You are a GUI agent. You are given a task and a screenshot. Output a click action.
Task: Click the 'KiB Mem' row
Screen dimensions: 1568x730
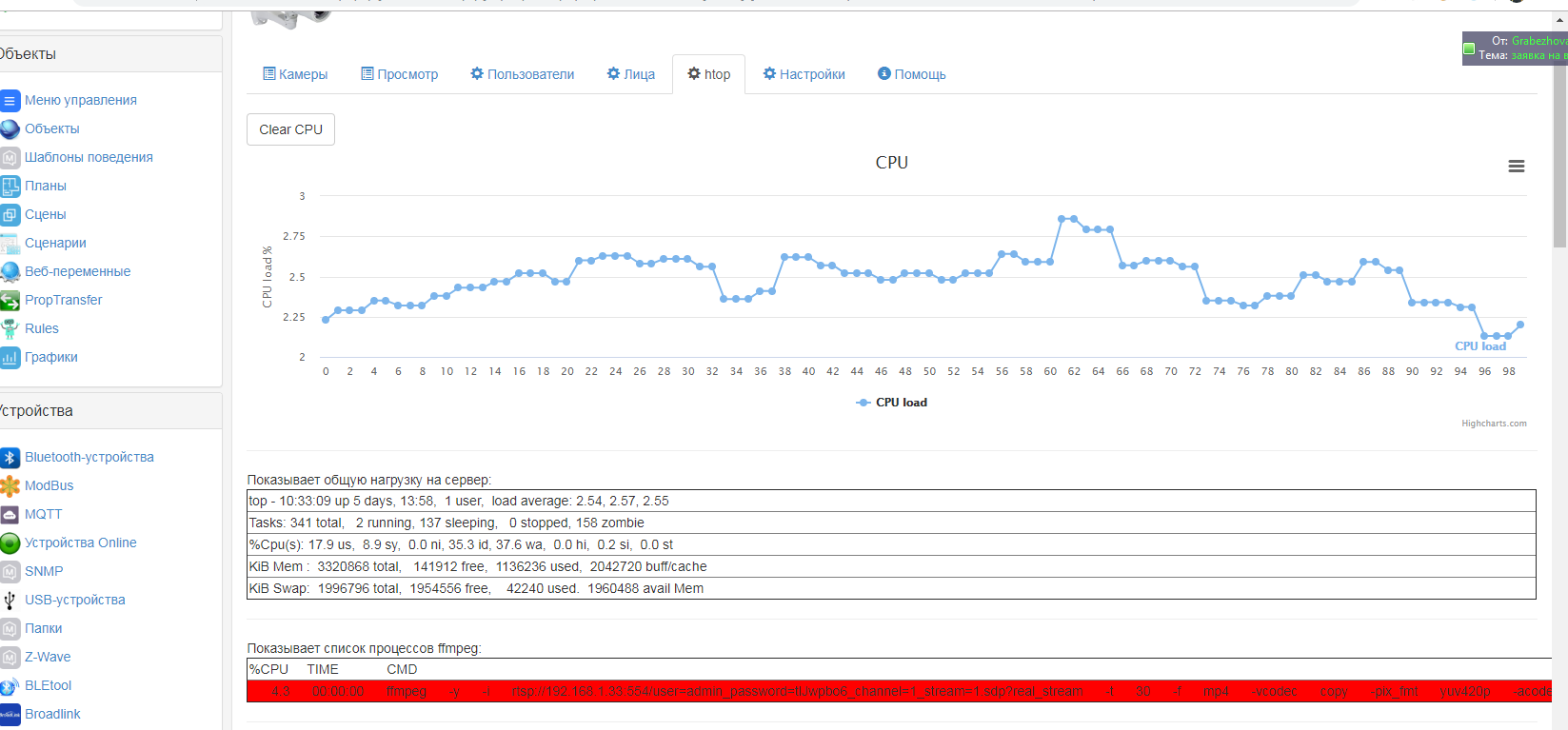[891, 566]
